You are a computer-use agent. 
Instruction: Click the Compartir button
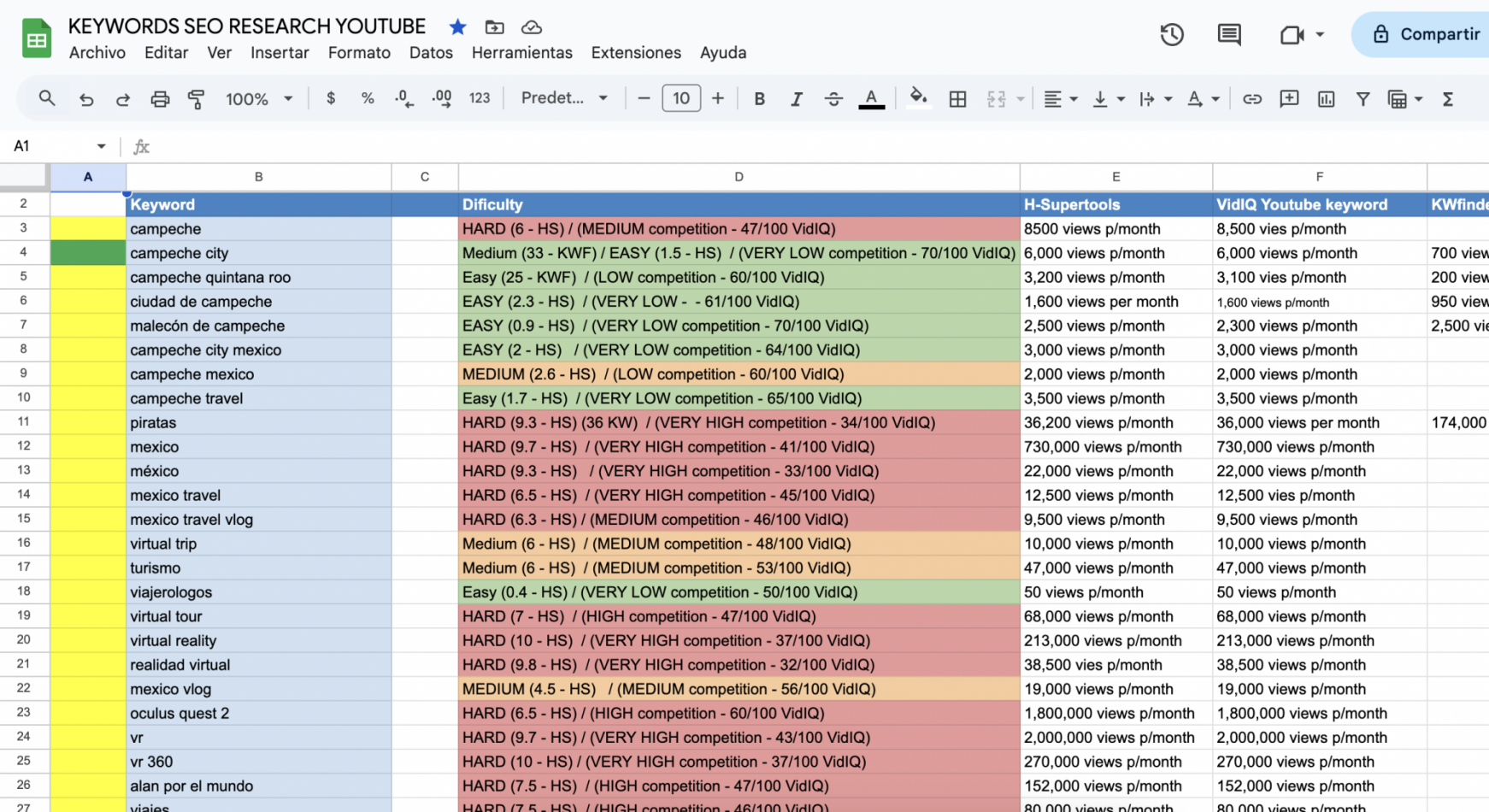(1427, 35)
